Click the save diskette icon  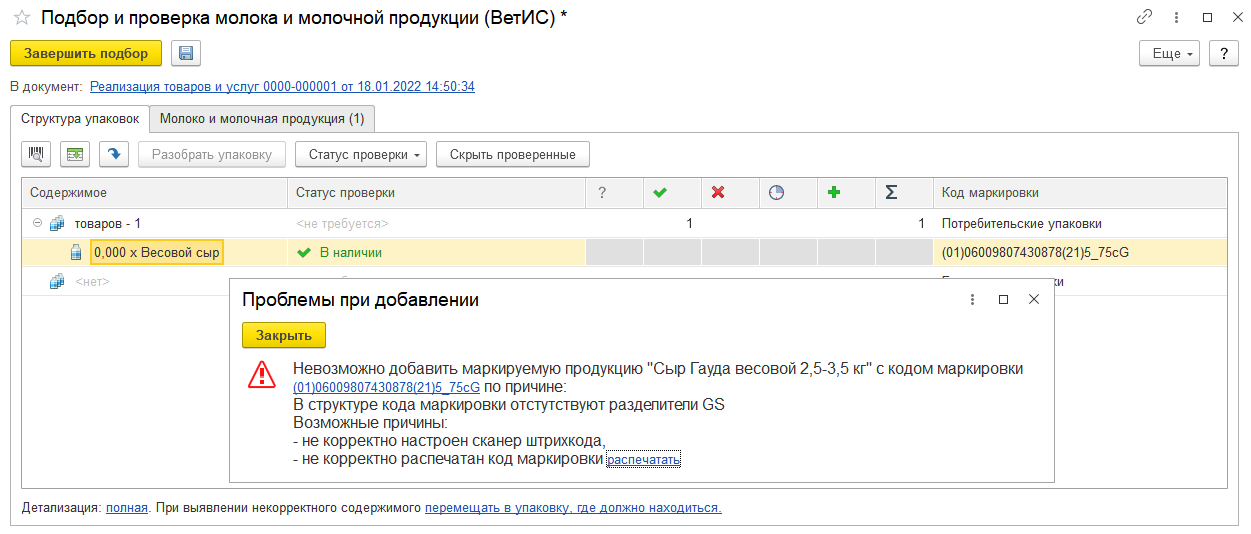pyautogui.click(x=186, y=54)
